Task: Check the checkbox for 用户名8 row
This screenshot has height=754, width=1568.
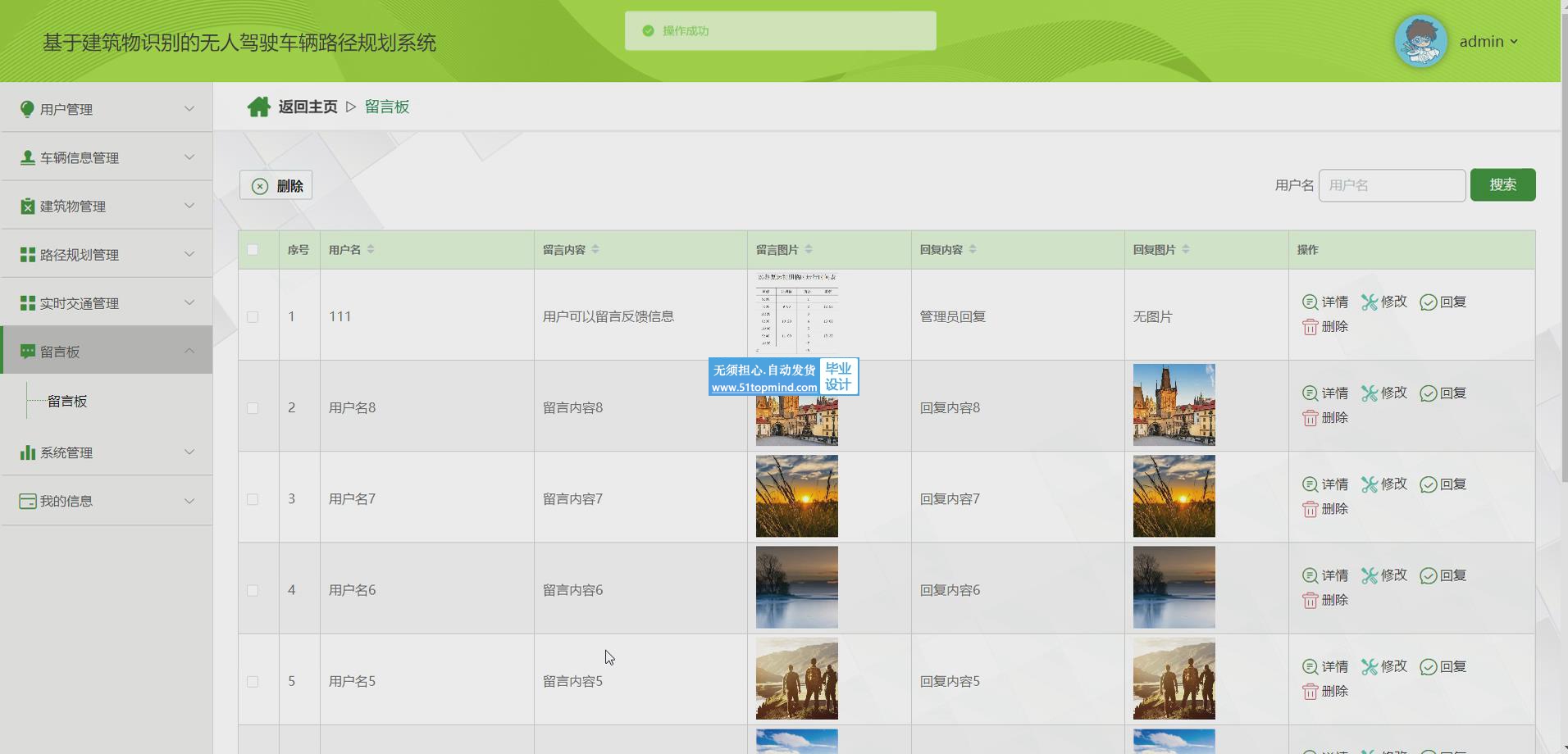Action: (253, 407)
